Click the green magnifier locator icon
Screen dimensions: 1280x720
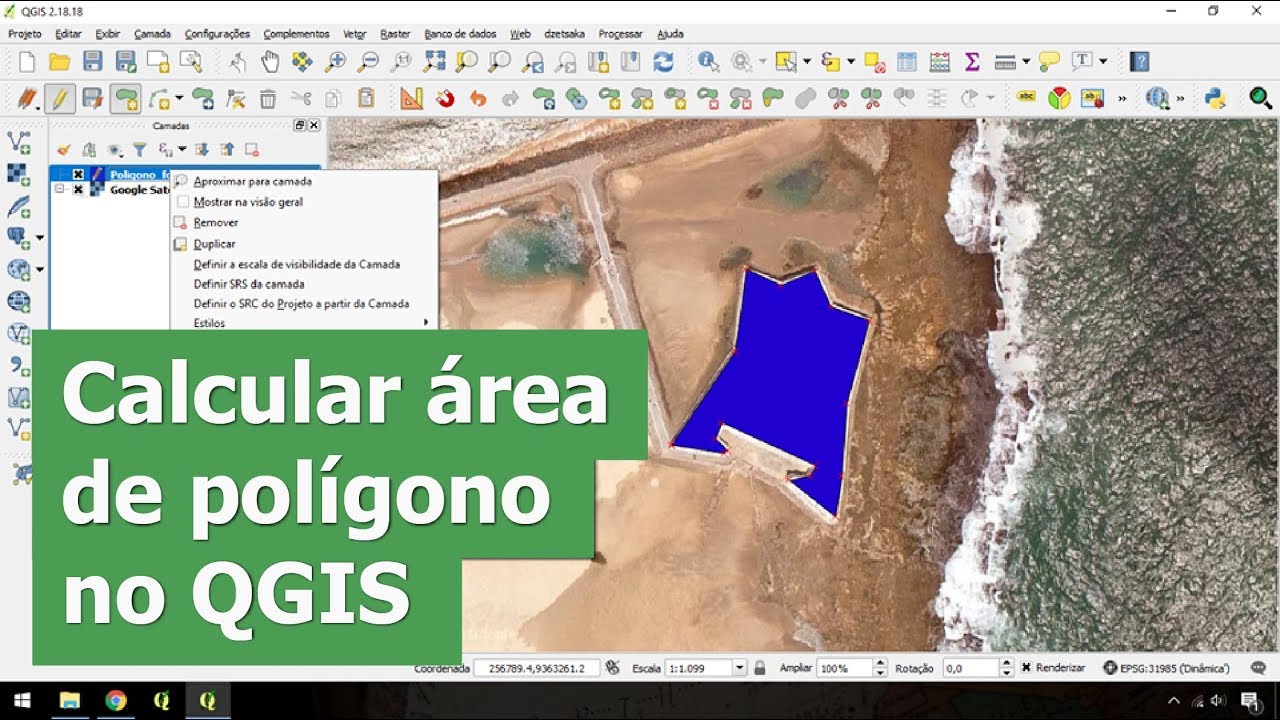1260,98
